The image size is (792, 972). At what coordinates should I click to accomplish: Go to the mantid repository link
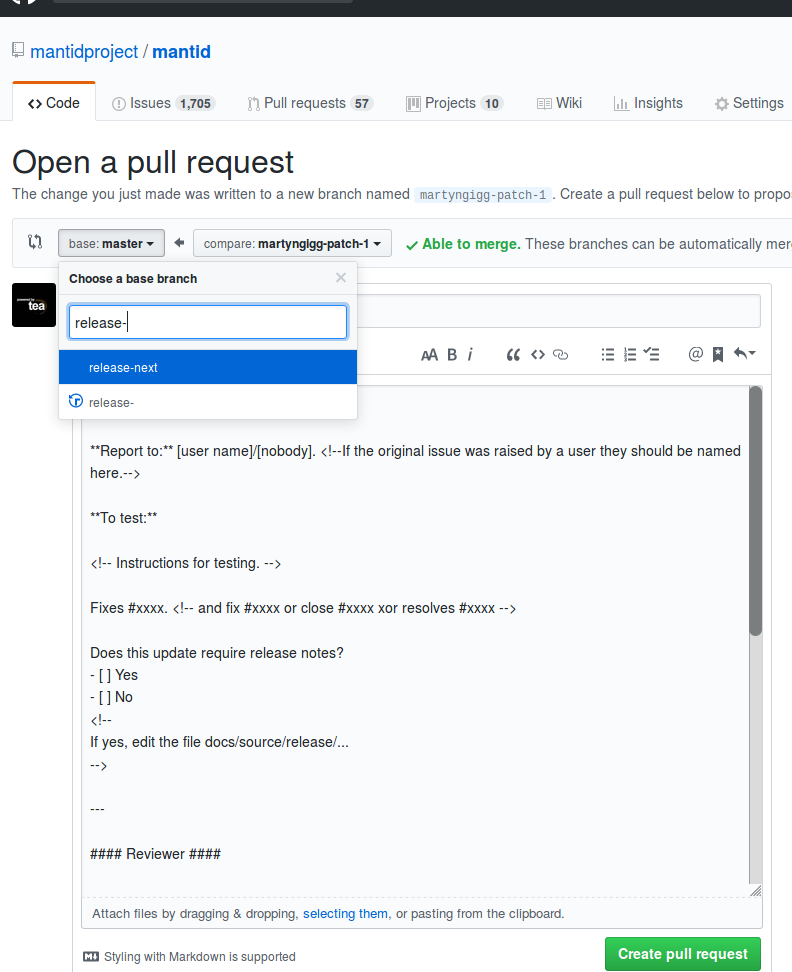182,51
